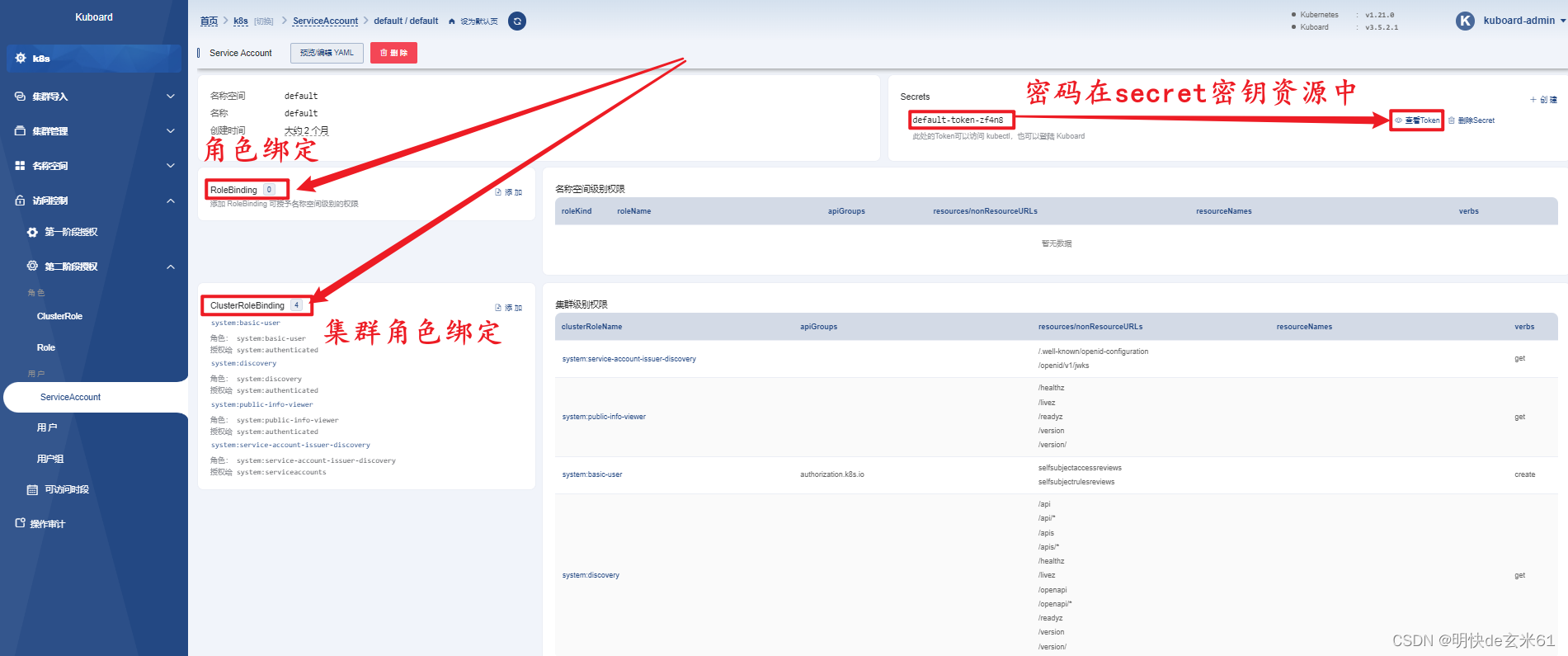1568x656 pixels.
Task: Click the Kubernetes version v1.21.0 text
Action: click(1379, 15)
